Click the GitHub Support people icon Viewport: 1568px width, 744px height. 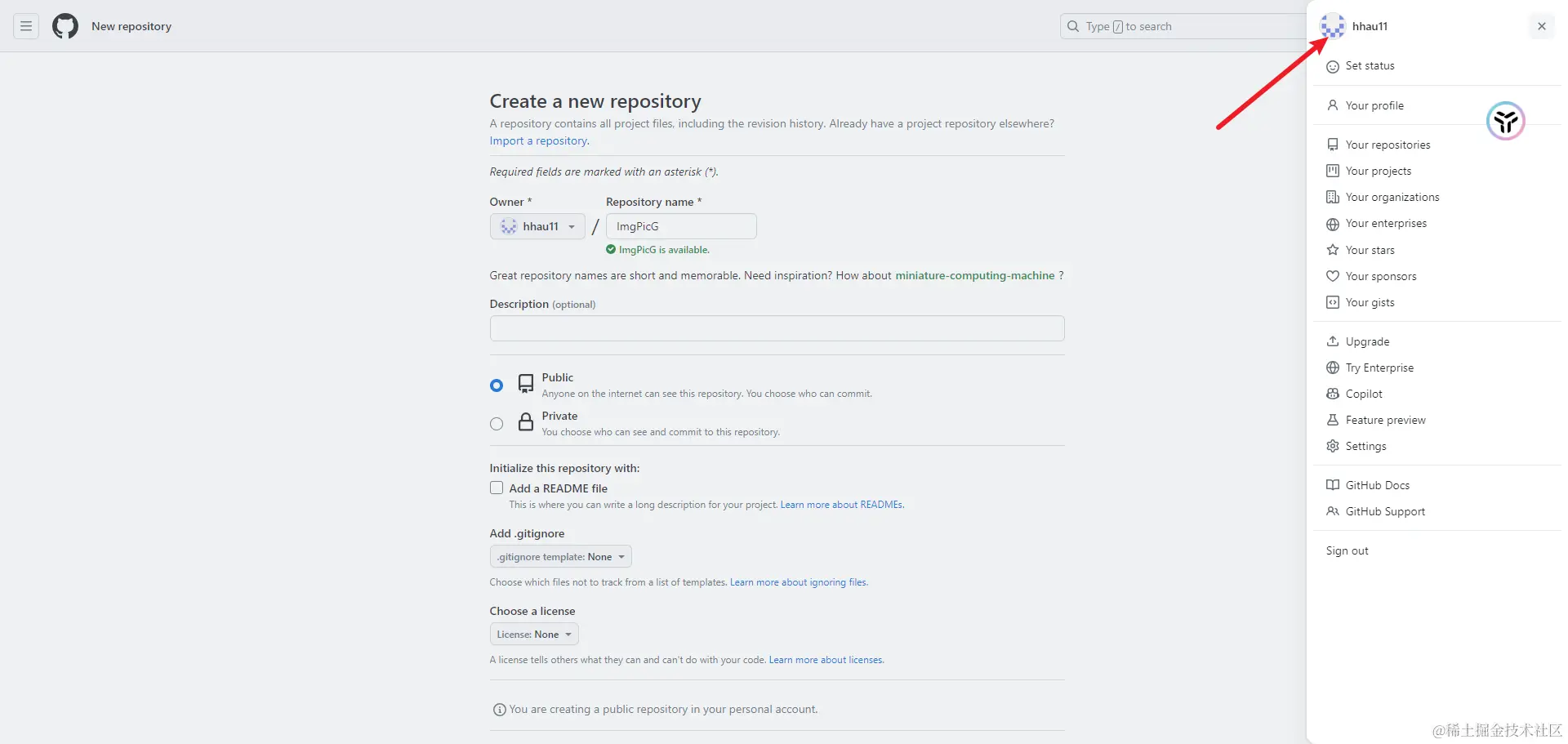(x=1333, y=511)
